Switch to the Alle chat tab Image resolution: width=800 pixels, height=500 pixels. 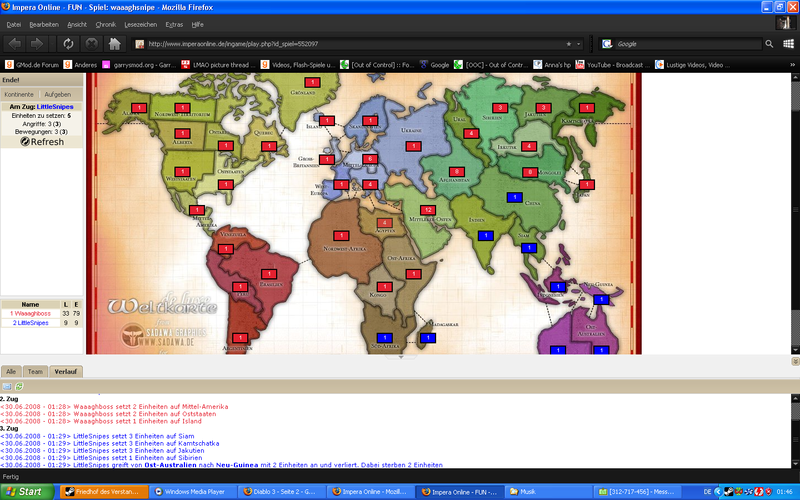point(11,371)
